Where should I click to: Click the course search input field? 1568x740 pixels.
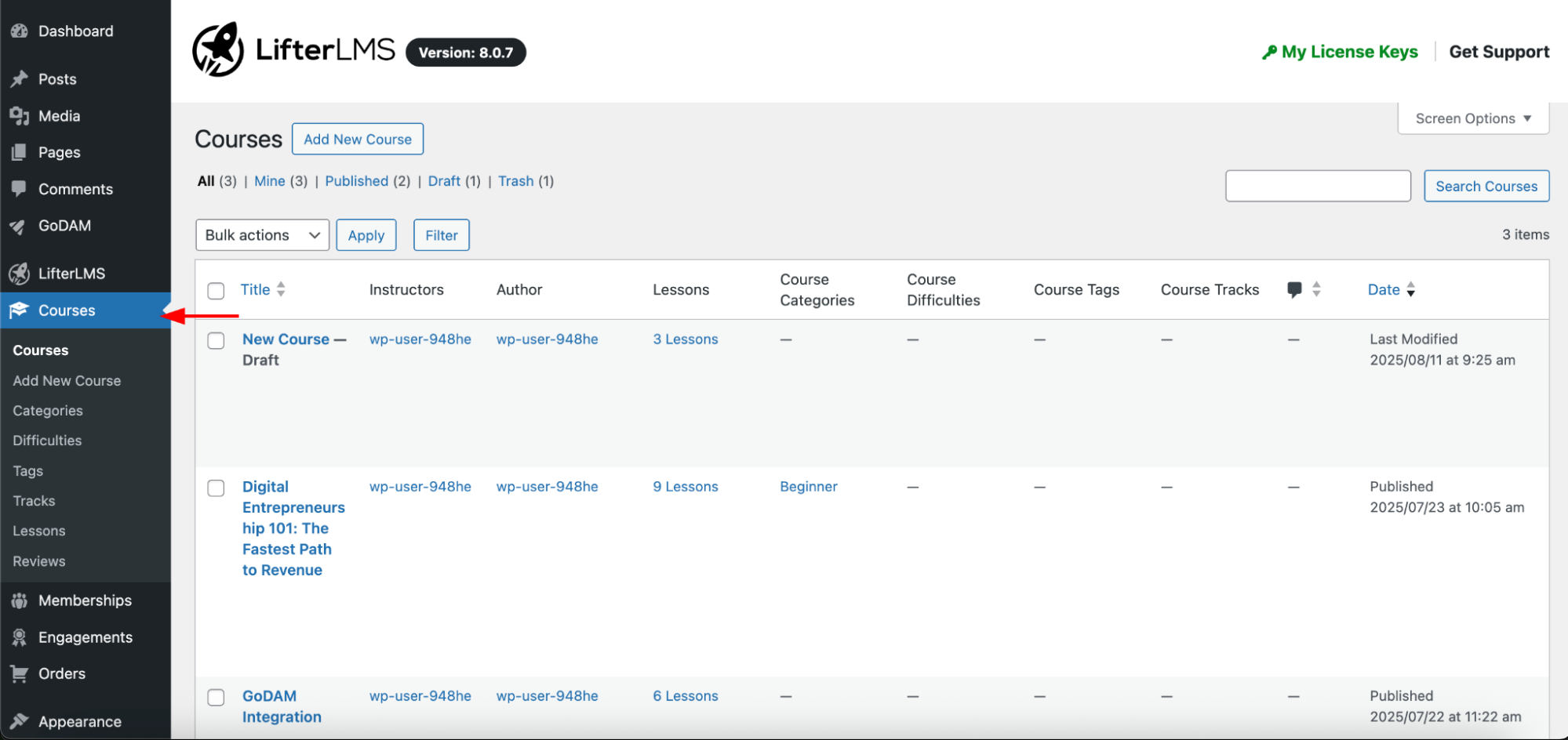(1318, 186)
